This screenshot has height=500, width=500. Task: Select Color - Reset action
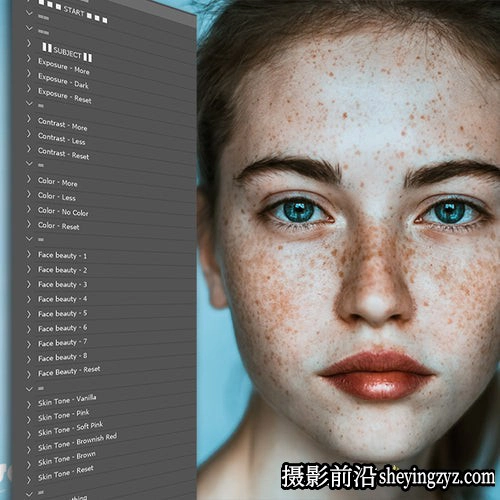59,226
